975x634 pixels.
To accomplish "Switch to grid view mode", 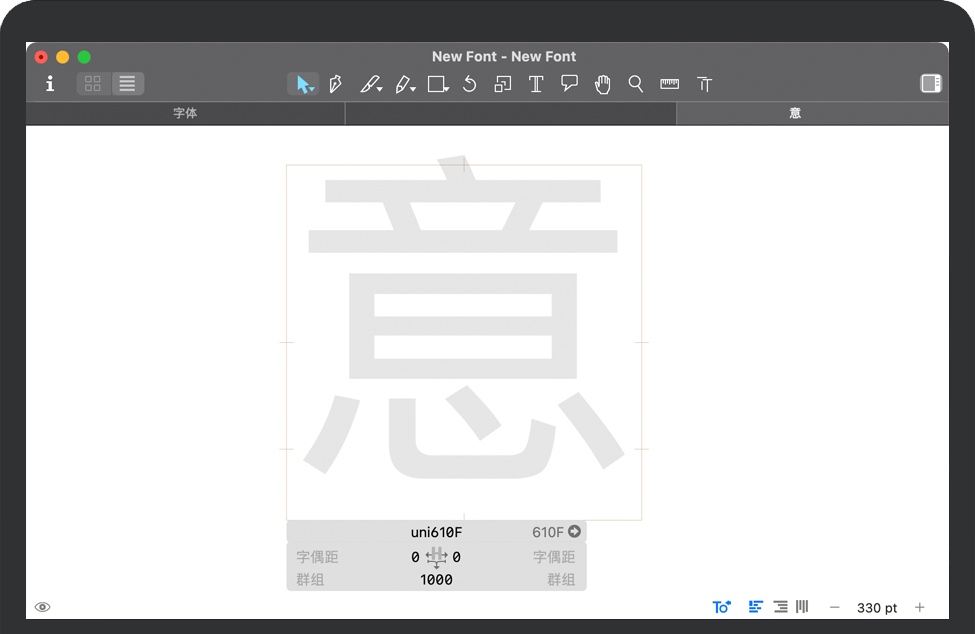I will point(93,84).
